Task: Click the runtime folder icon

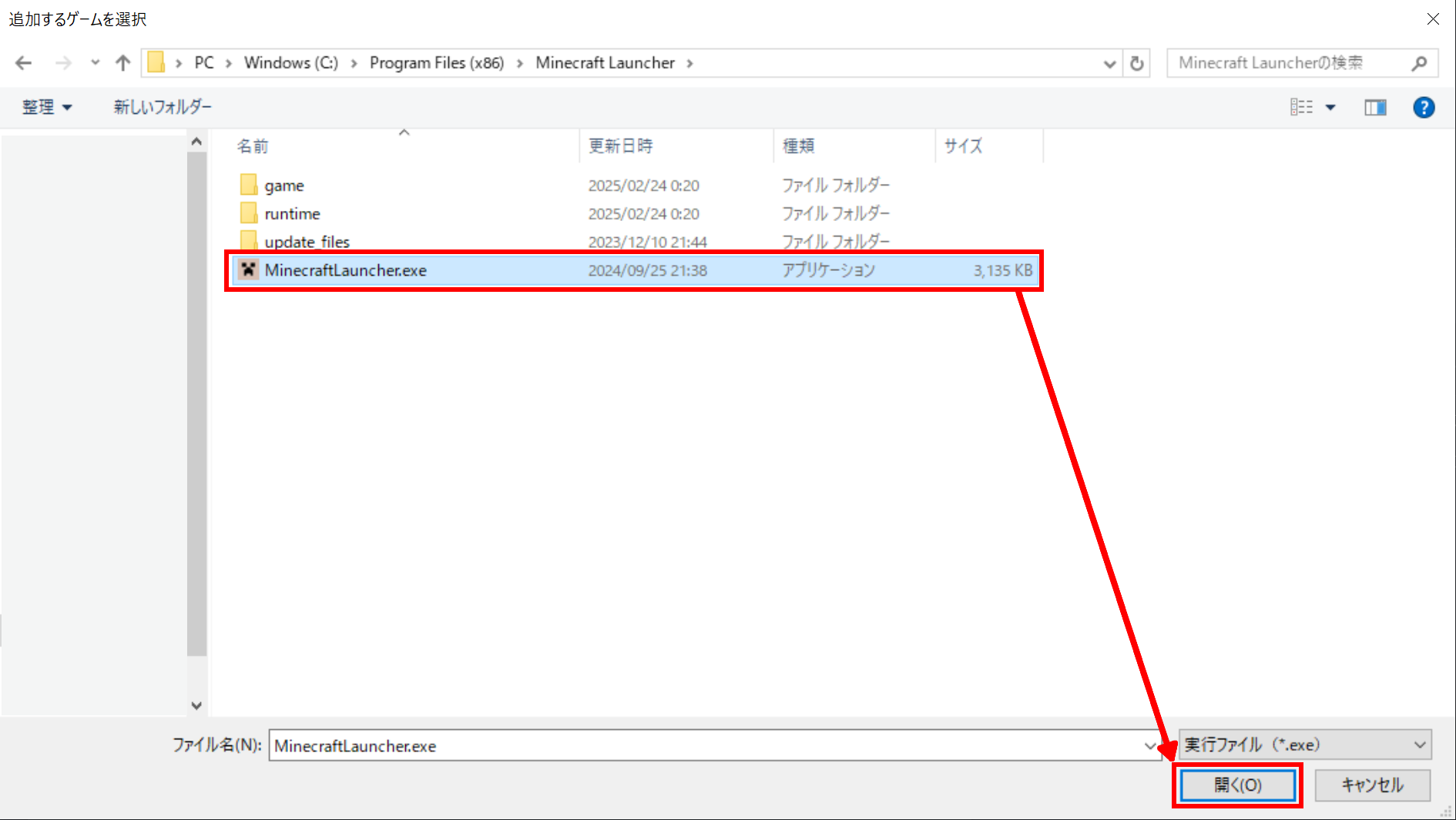Action: [248, 213]
